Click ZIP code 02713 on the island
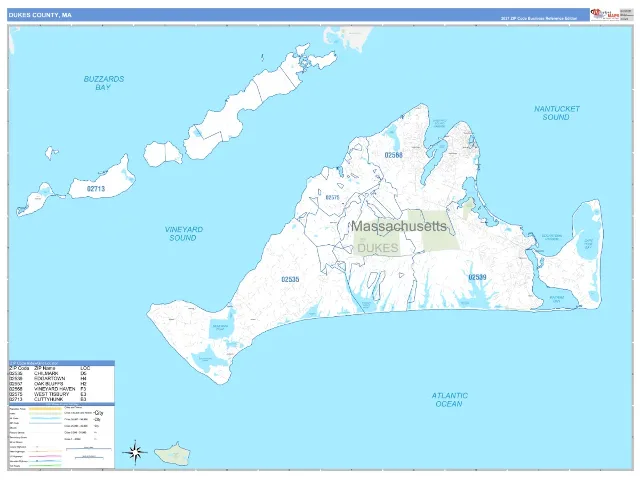The width and height of the screenshot is (640, 480). point(96,189)
